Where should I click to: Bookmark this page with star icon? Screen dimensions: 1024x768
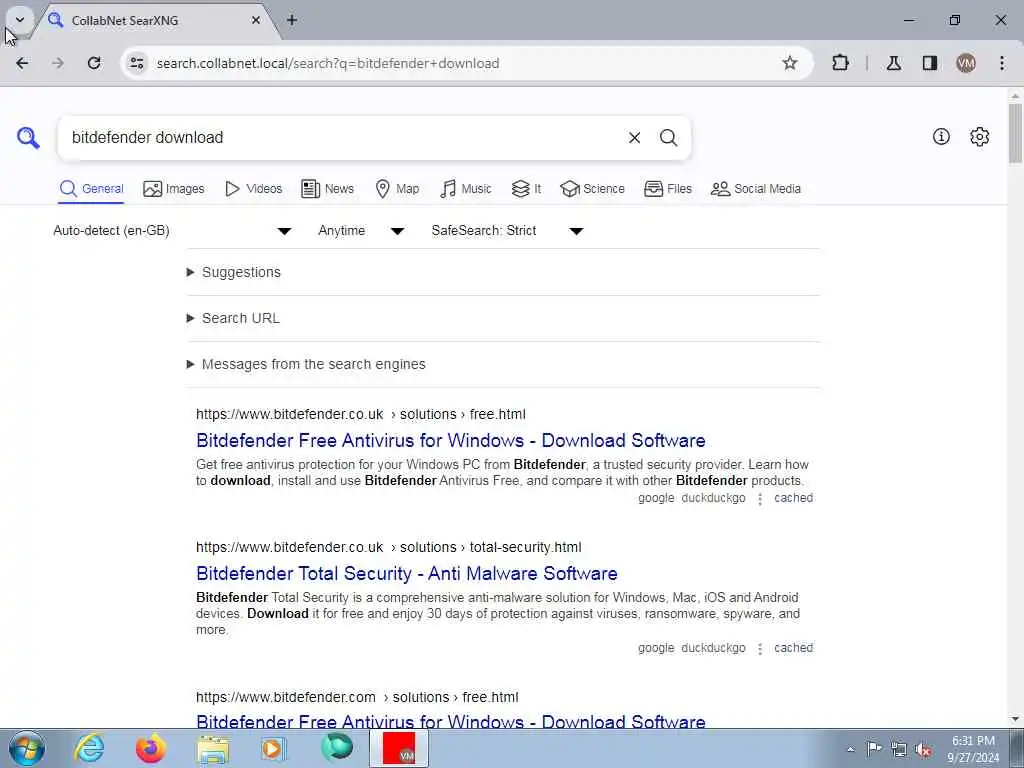point(790,63)
